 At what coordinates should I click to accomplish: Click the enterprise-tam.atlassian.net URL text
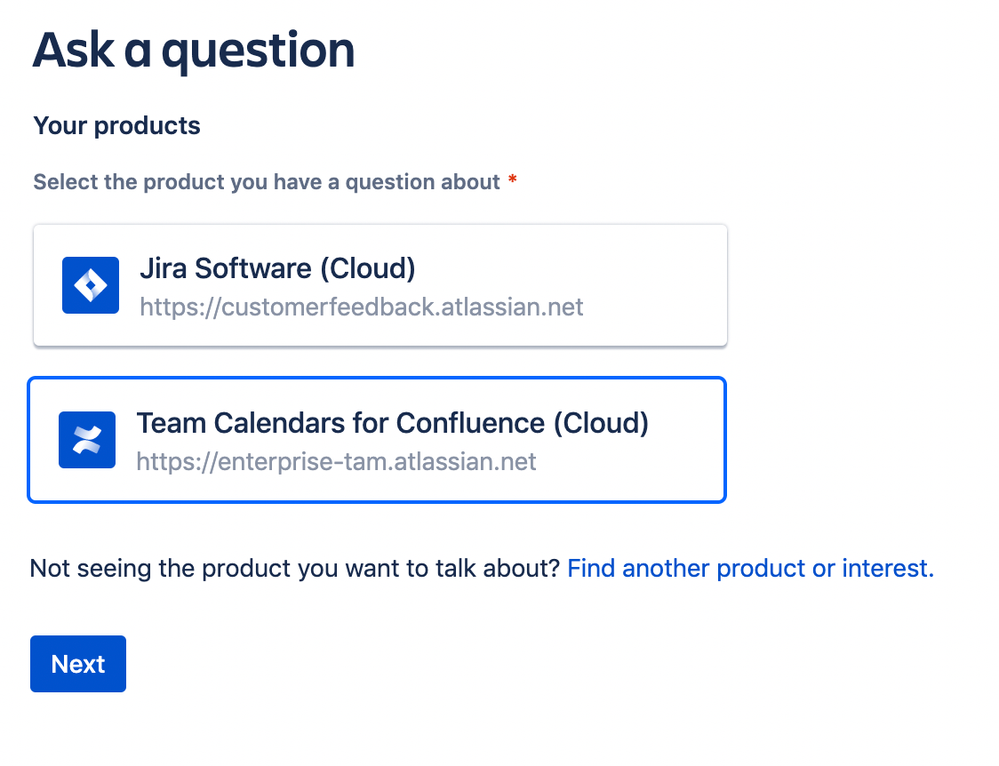tap(336, 461)
